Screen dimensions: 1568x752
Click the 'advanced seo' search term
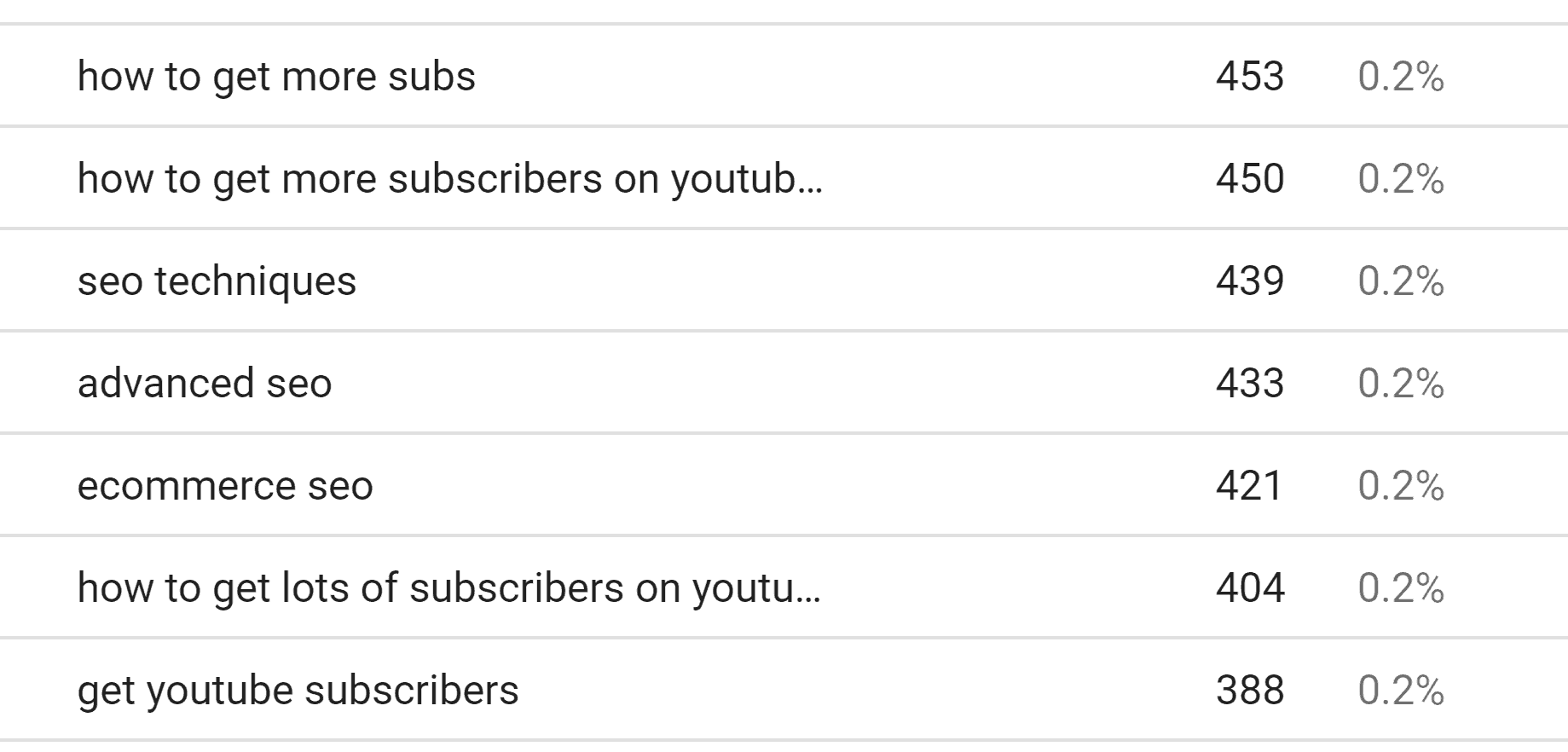click(x=205, y=384)
